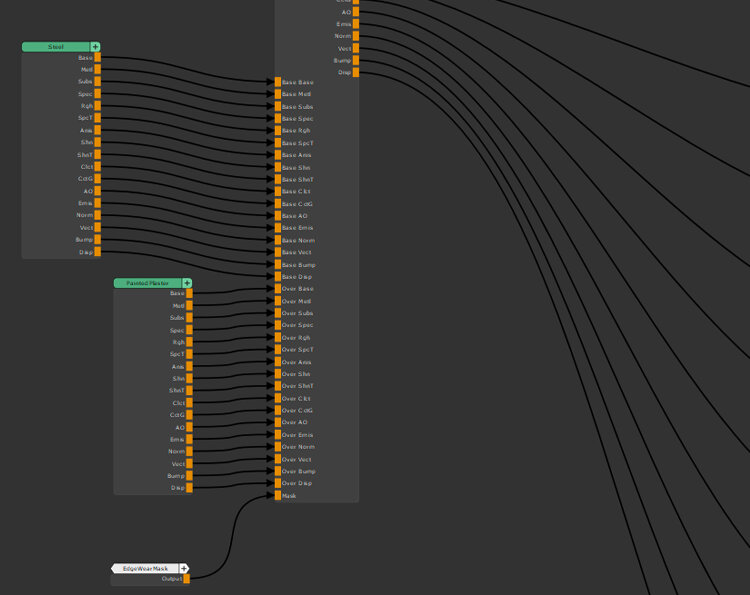Select the Painted Plaster node header
750x595 pixels.
147,283
